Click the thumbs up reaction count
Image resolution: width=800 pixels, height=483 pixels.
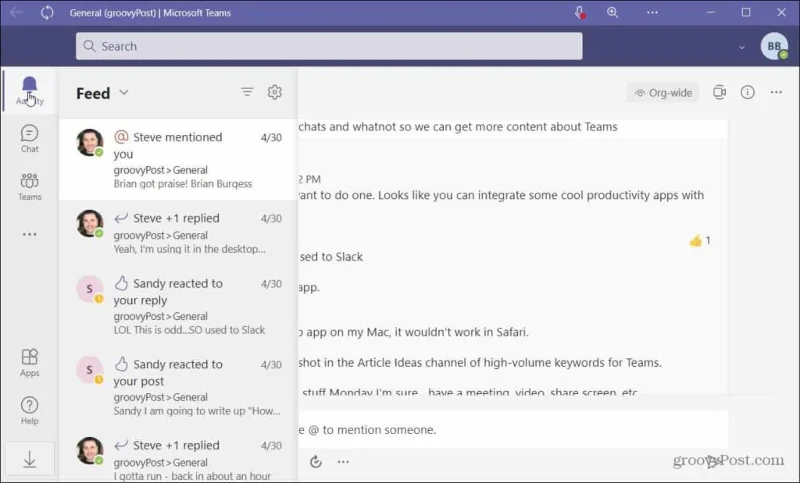[699, 240]
